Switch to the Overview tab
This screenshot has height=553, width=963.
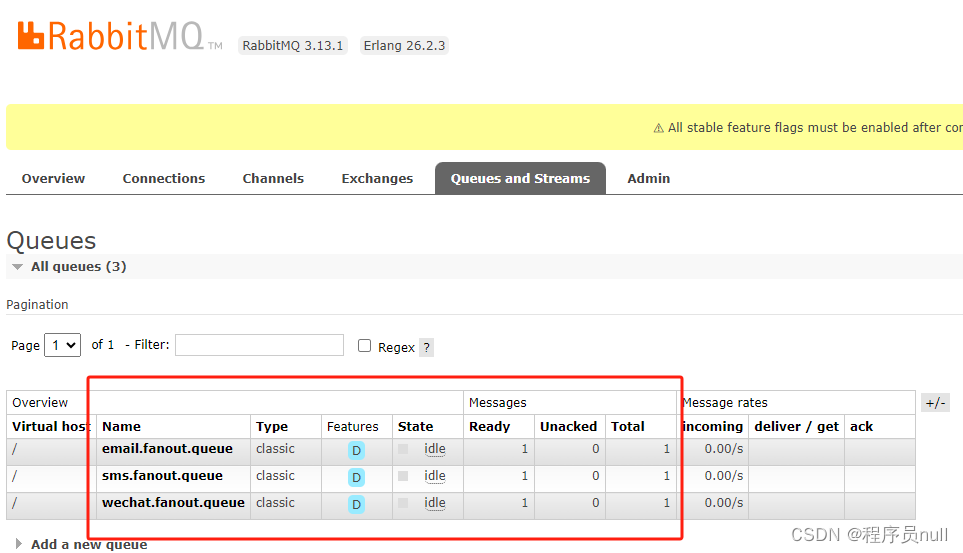coord(53,178)
